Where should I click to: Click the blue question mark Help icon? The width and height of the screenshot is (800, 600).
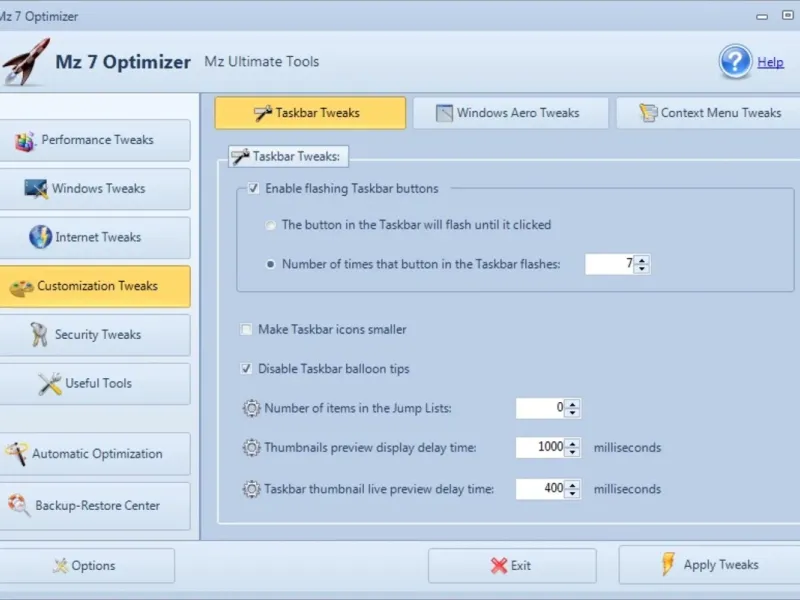735,62
